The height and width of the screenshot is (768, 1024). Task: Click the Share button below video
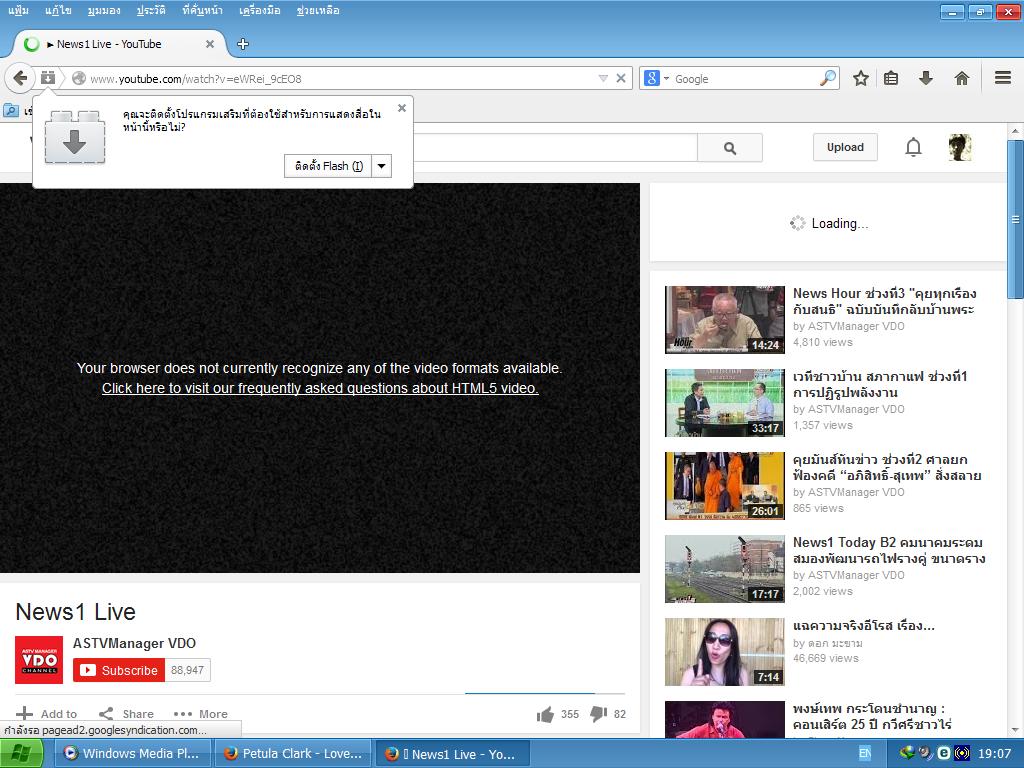(x=126, y=714)
